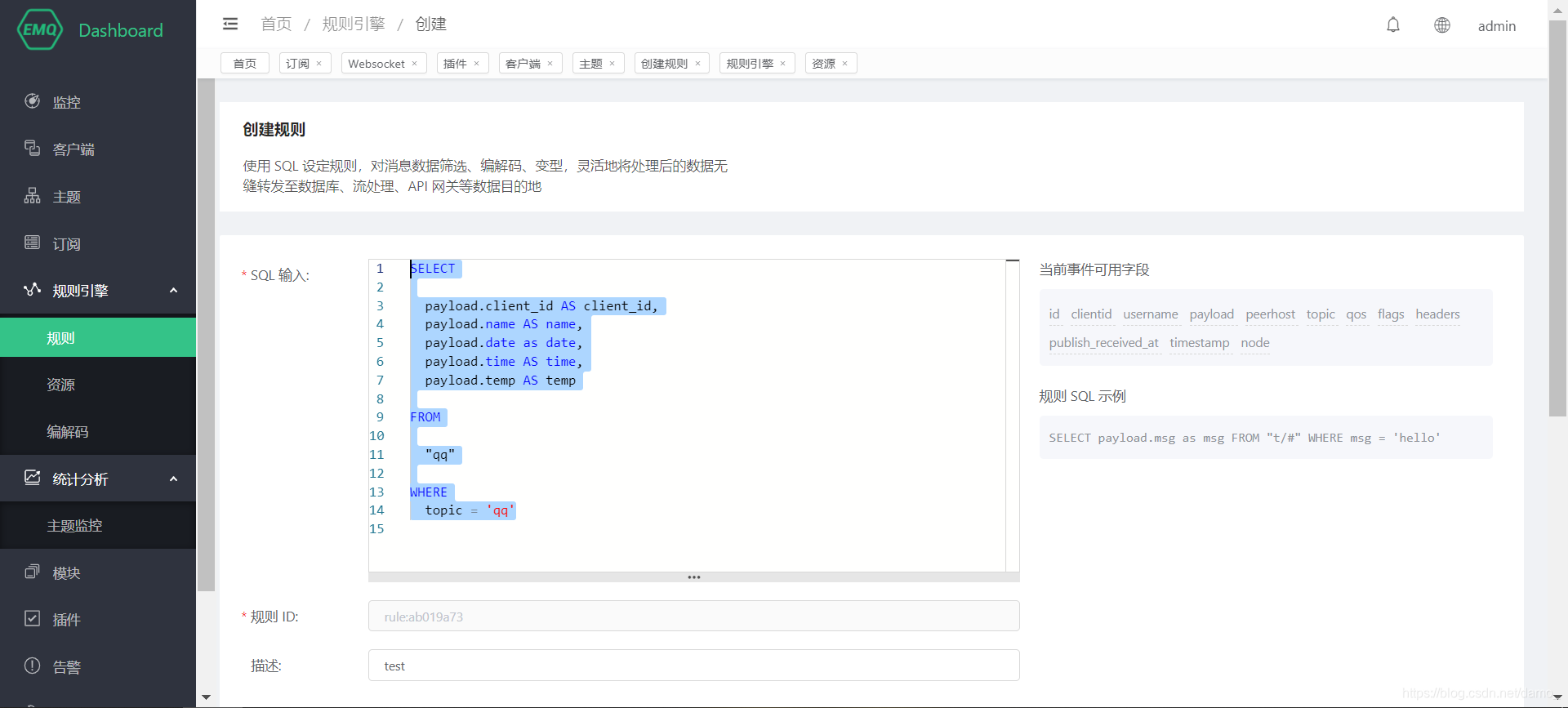Click 规则引擎 in the breadcrumb

click(x=354, y=24)
